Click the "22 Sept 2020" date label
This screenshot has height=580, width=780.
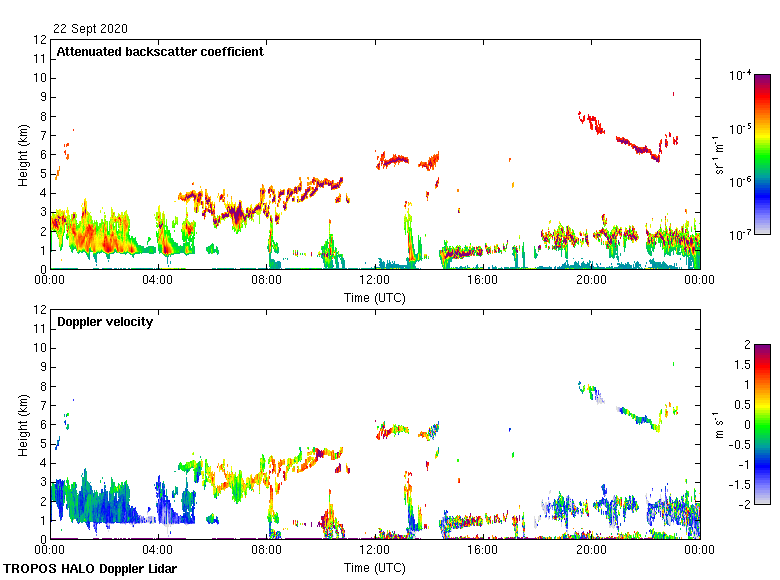pyautogui.click(x=90, y=29)
